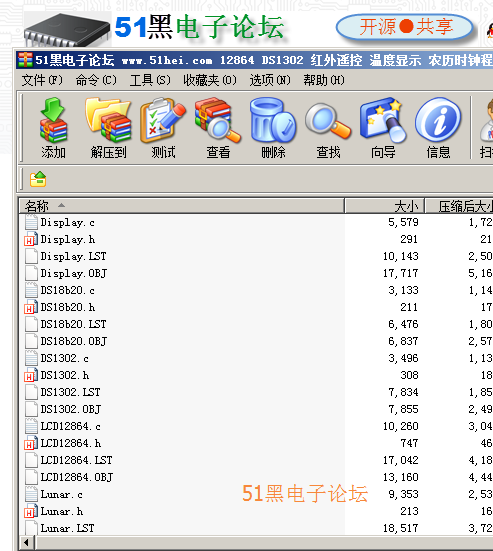
Task: Sort by the Name (名称) column header
Action: pos(181,206)
